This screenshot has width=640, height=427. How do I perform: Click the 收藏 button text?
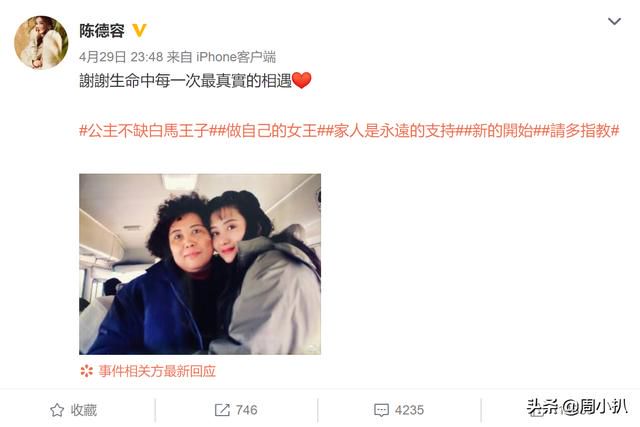(84, 410)
